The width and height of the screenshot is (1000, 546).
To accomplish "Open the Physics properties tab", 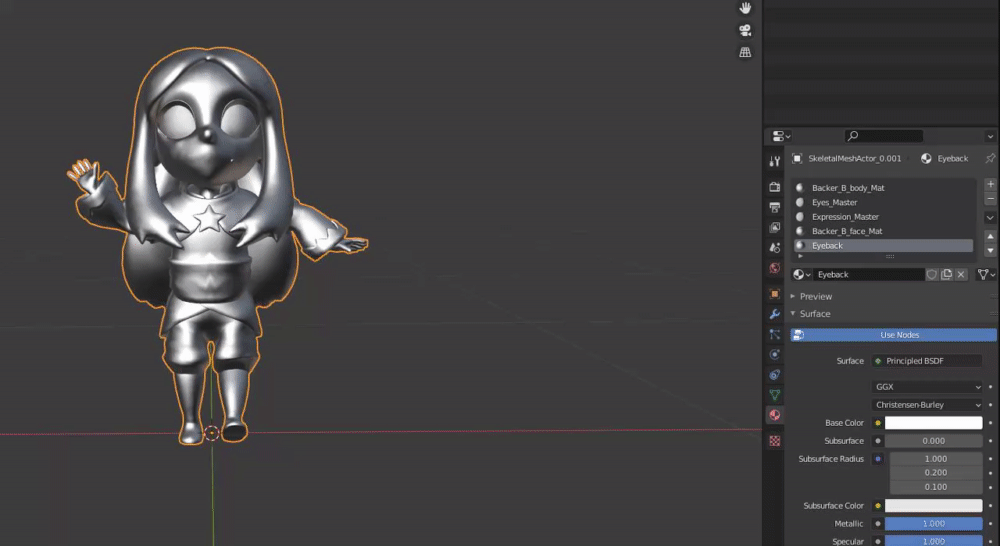I will (774, 355).
